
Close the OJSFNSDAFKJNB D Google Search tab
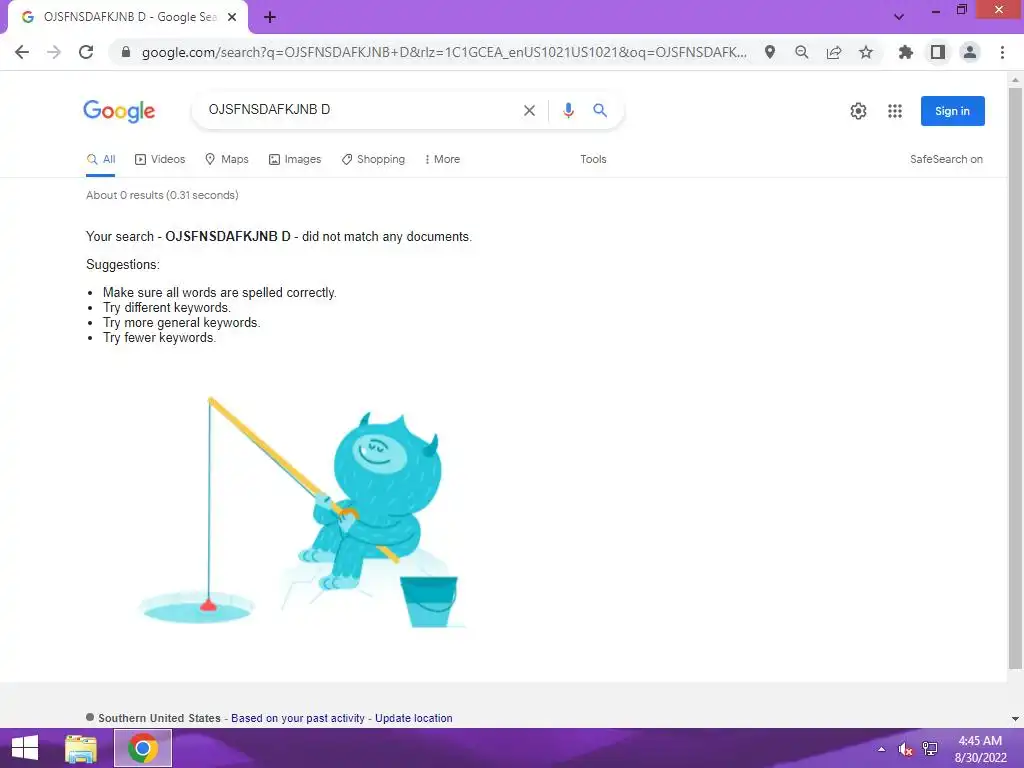(x=232, y=18)
